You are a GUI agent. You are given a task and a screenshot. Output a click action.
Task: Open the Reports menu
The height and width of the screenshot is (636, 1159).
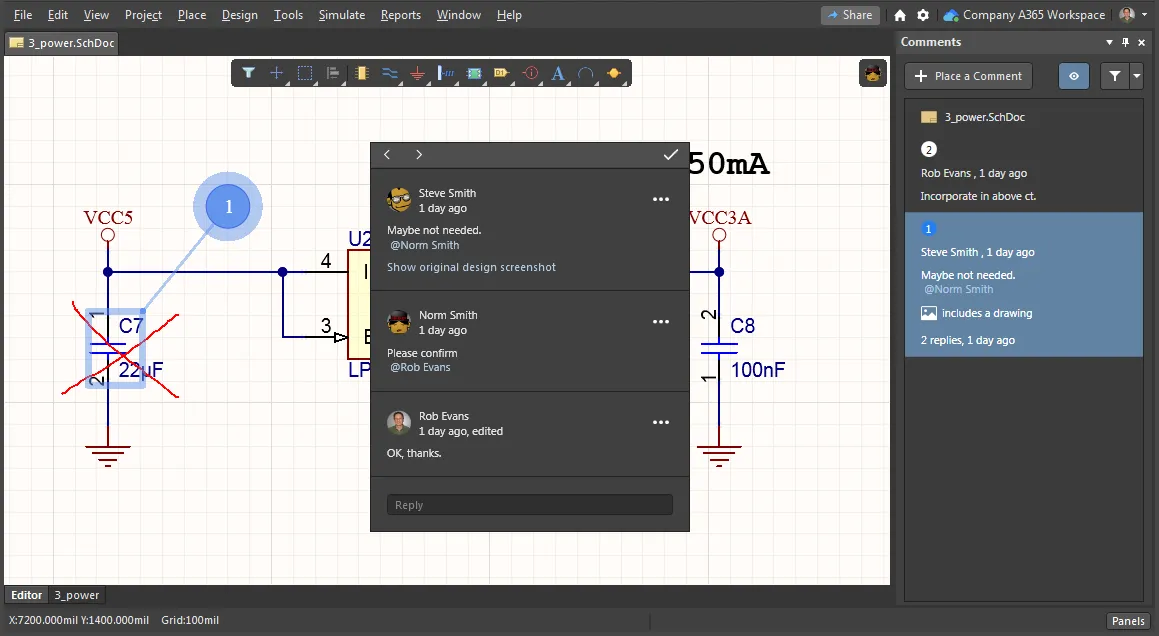401,15
